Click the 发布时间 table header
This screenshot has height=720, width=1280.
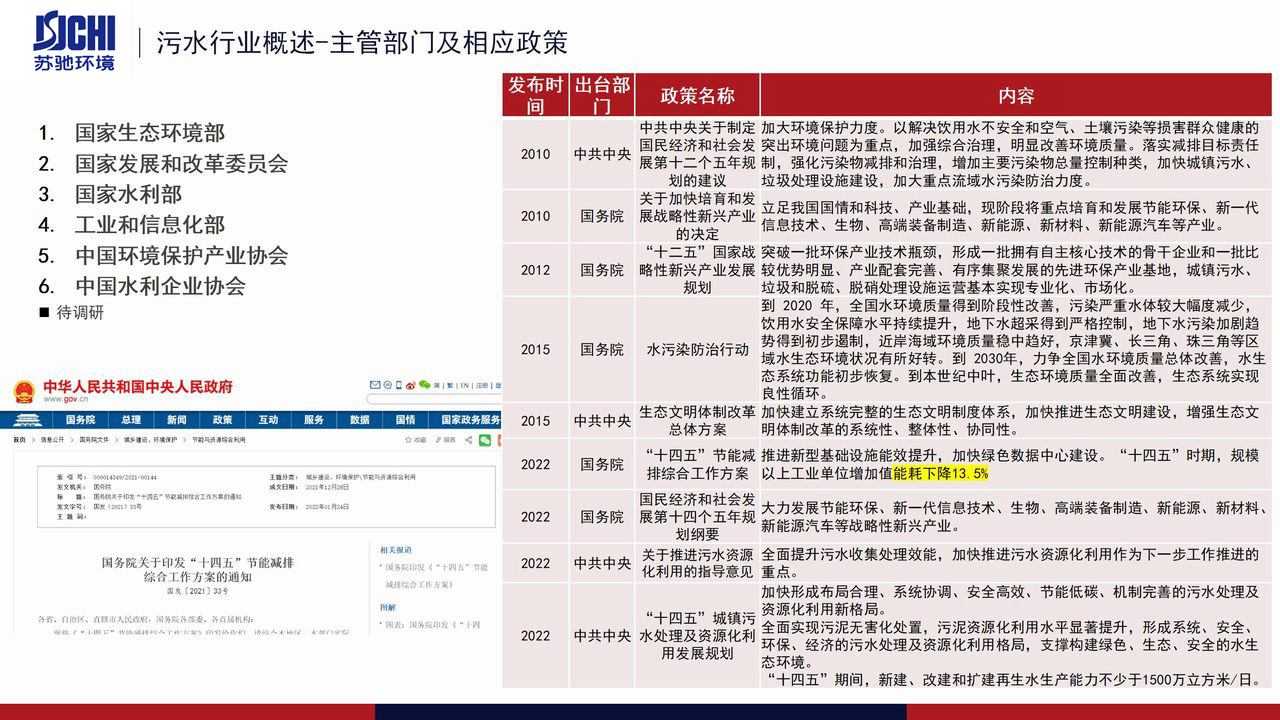click(535, 95)
